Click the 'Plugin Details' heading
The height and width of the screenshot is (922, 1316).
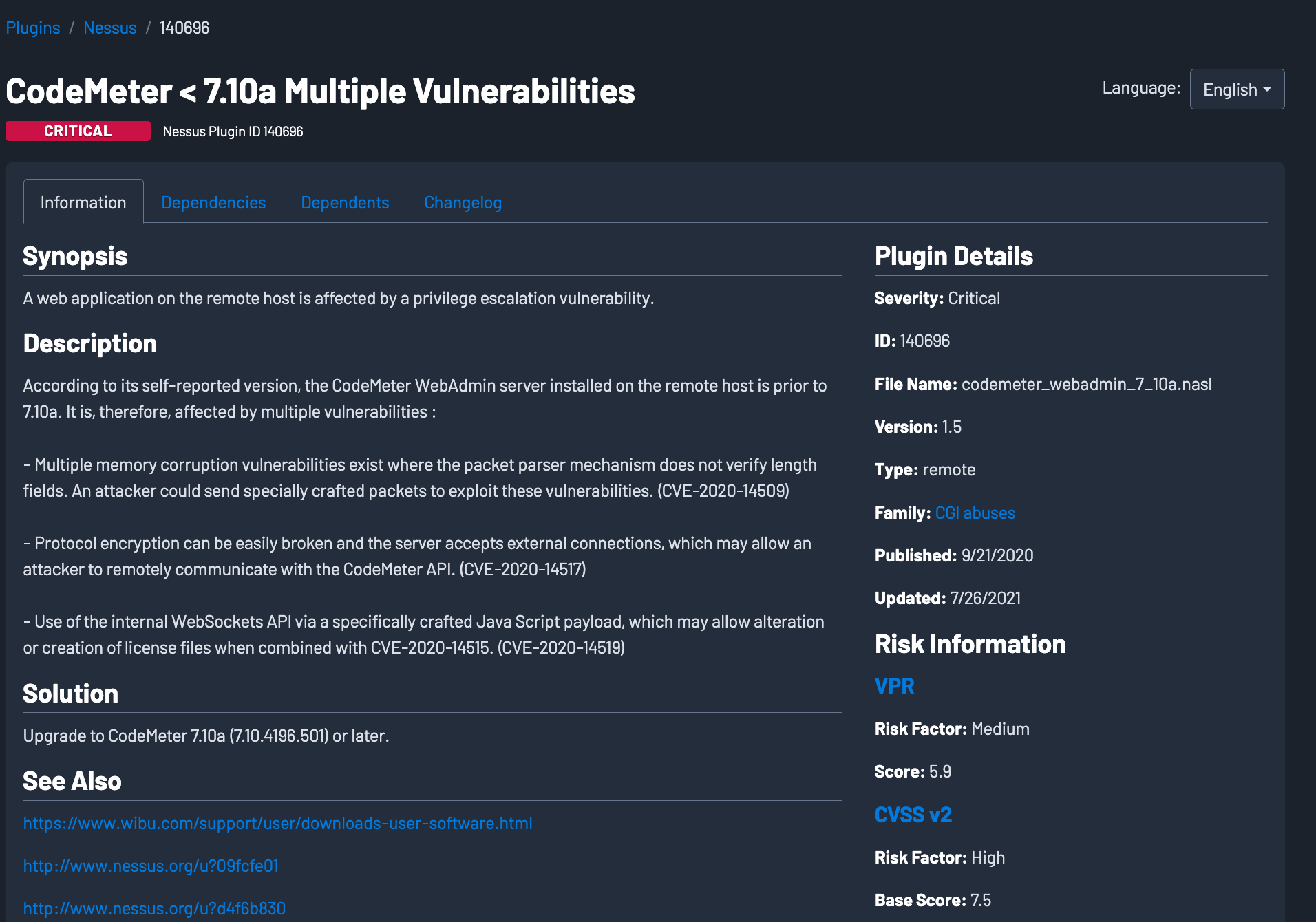pyautogui.click(x=953, y=256)
